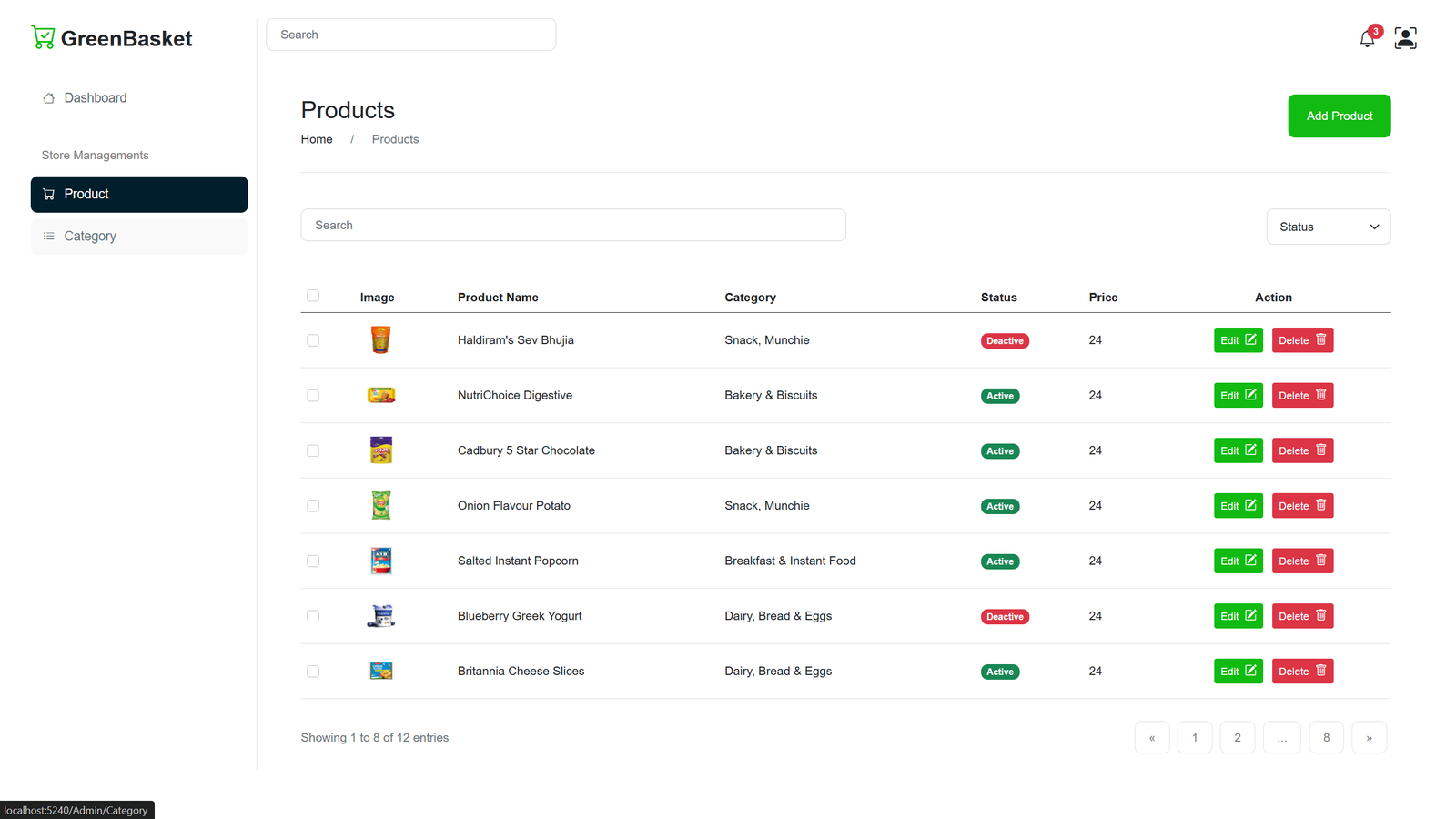Click the Home breadcrumb link

coord(317,139)
